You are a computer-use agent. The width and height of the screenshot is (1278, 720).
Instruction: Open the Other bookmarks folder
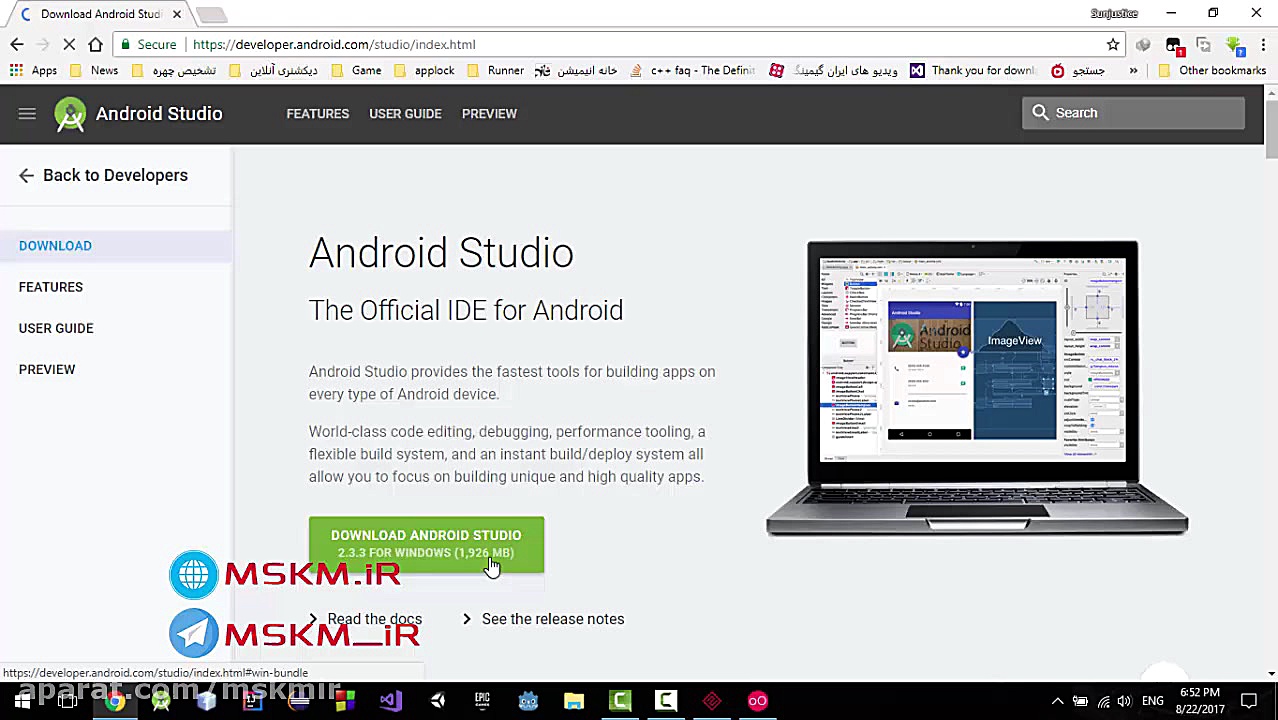tap(1212, 71)
